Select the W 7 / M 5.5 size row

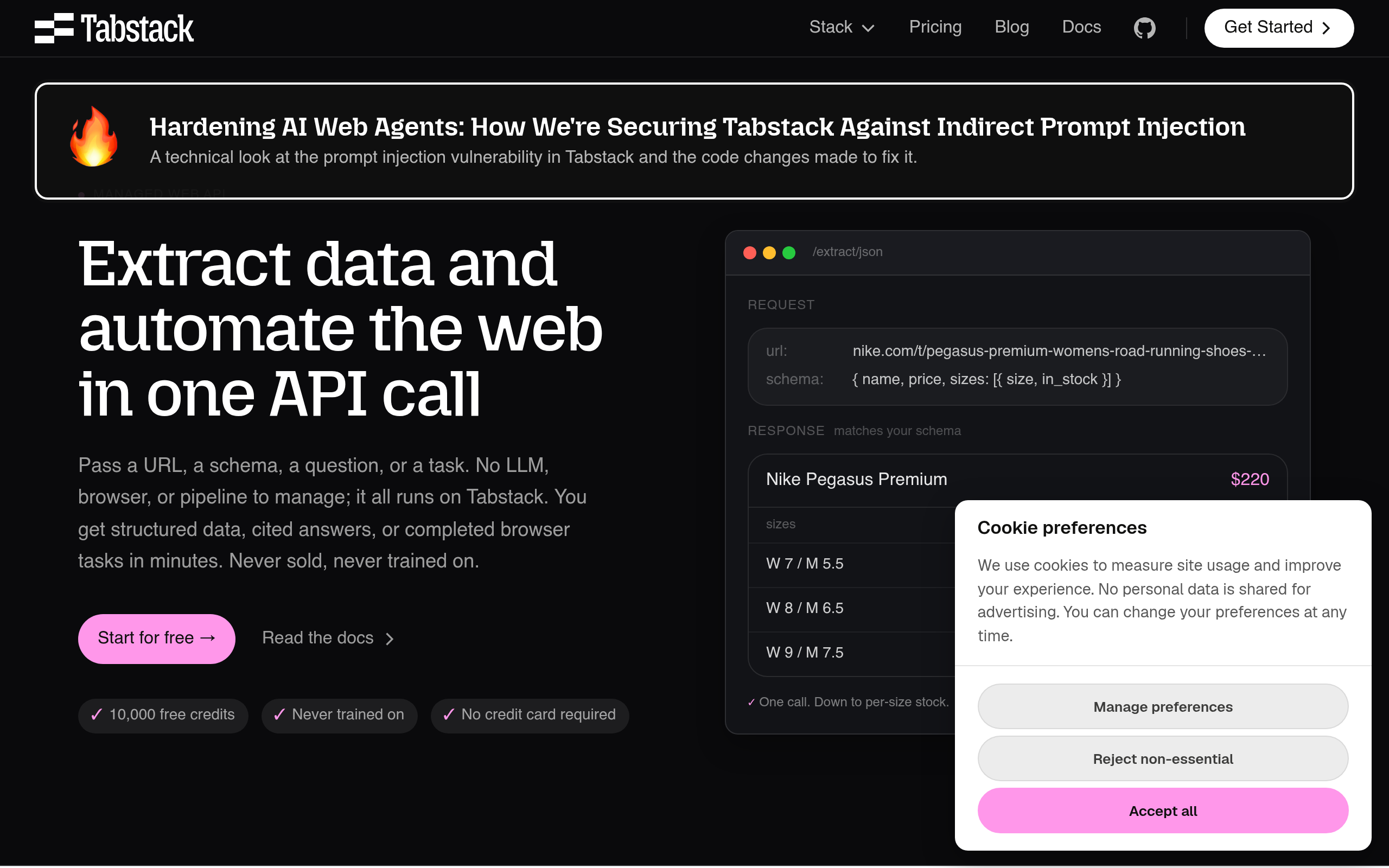coord(852,564)
